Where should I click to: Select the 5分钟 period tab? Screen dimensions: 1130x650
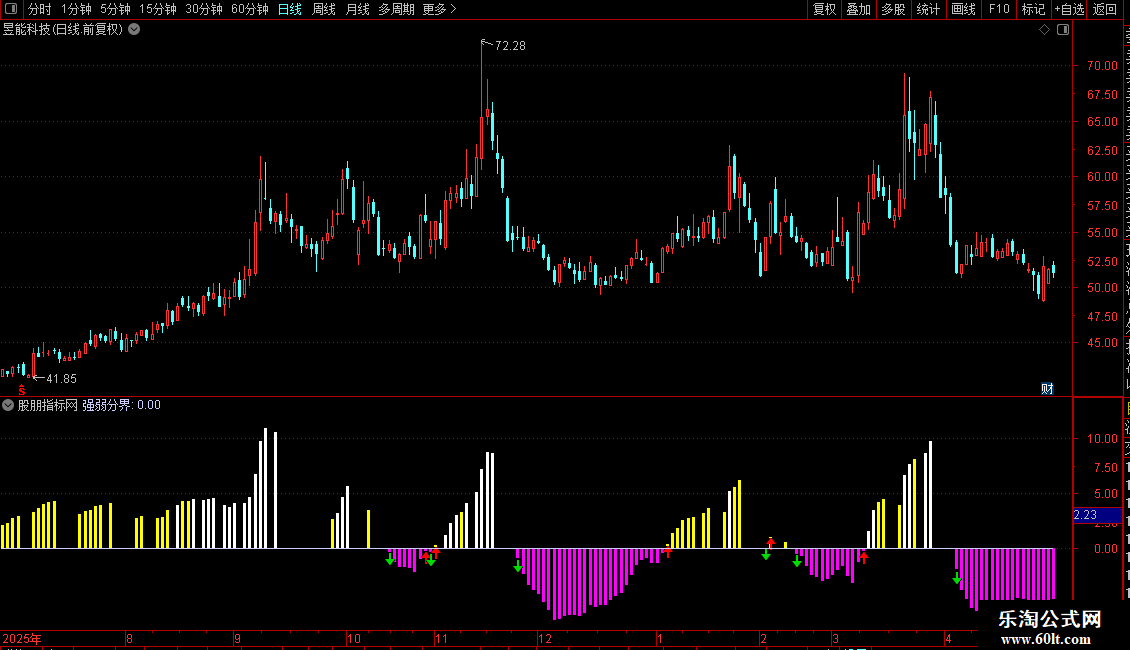click(115, 9)
